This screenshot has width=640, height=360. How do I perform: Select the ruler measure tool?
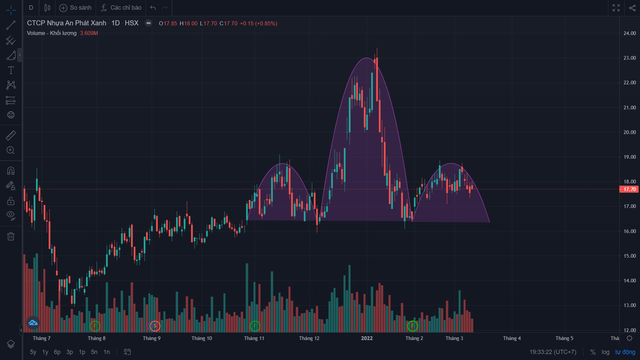point(11,135)
